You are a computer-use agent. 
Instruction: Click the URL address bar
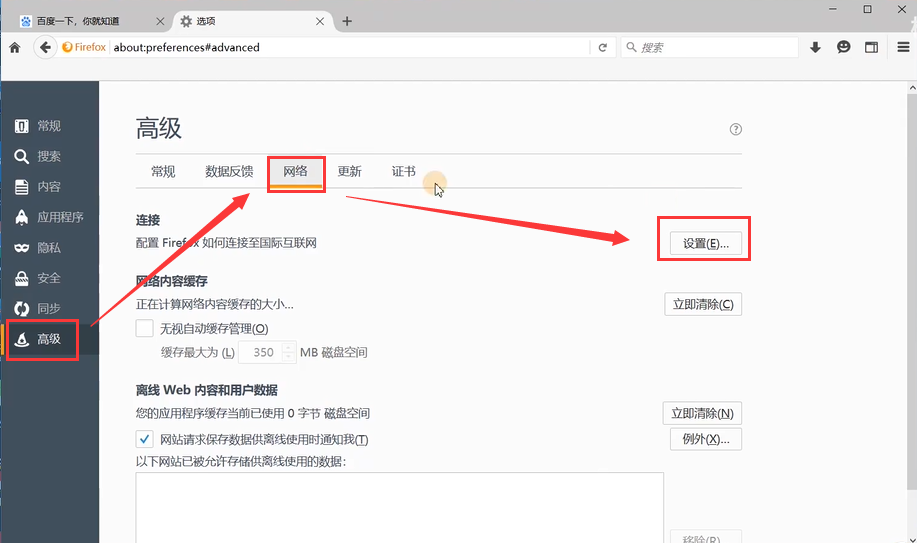350,47
